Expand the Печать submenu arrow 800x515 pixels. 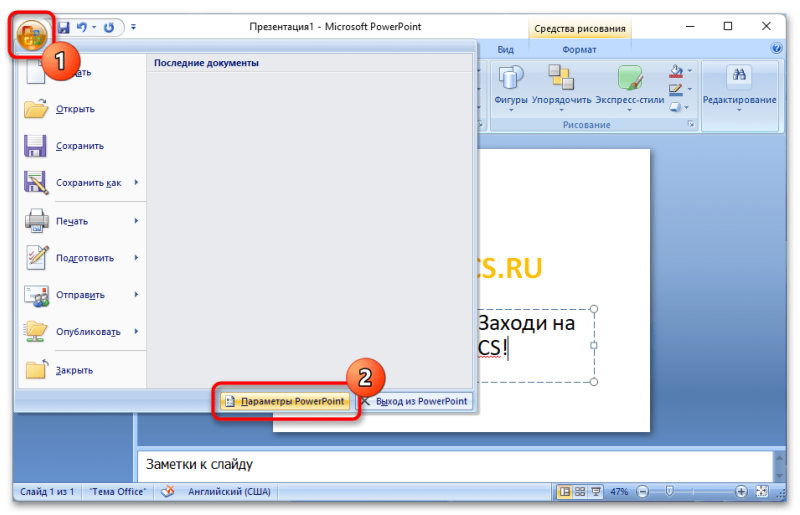(136, 220)
